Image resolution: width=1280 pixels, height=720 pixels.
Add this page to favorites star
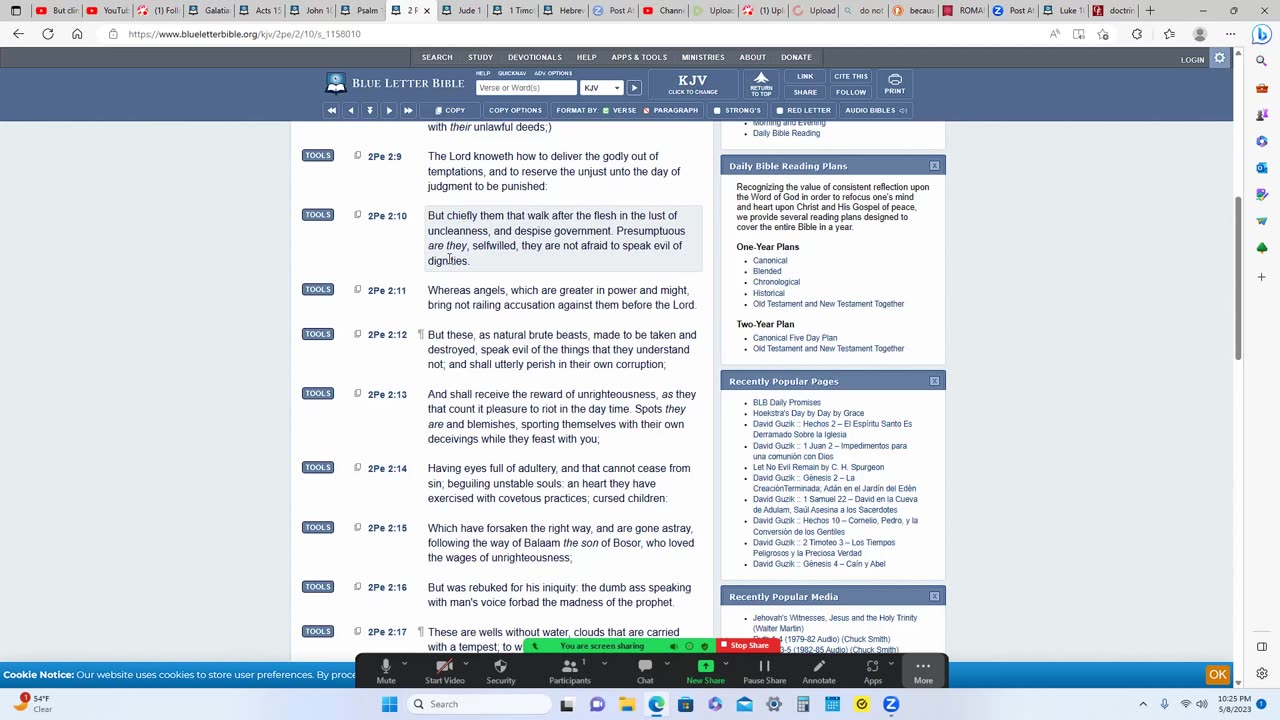click(1103, 34)
